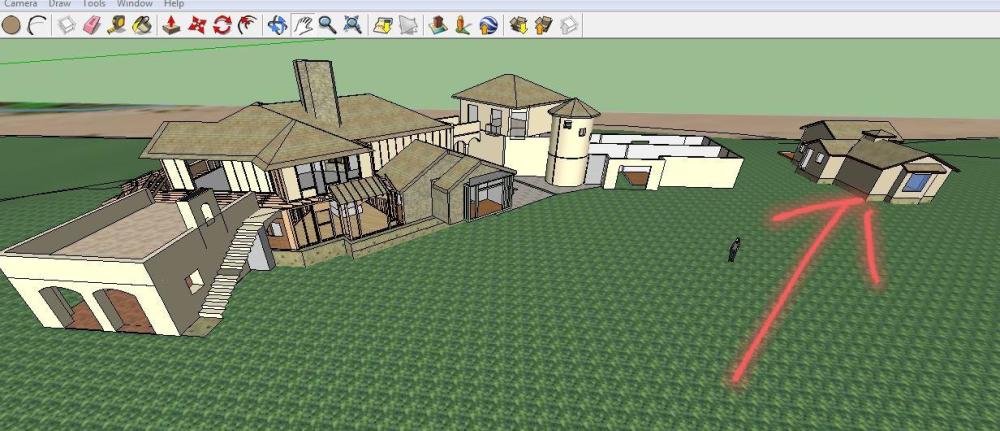This screenshot has height=431, width=1000.
Task: Click the small human figure on the lawn
Action: click(734, 250)
